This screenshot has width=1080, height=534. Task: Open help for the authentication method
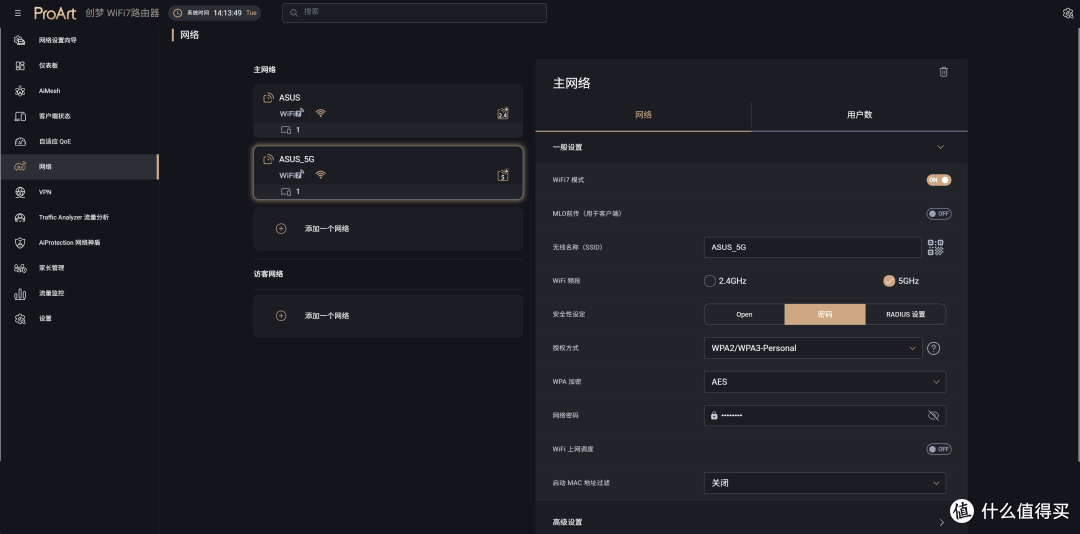tap(933, 348)
